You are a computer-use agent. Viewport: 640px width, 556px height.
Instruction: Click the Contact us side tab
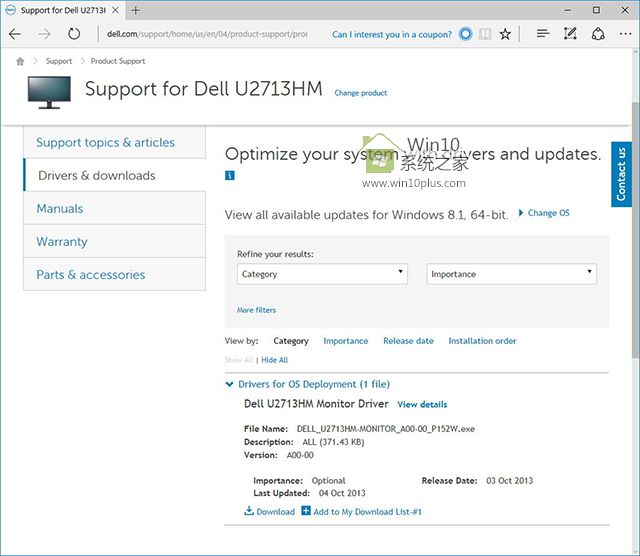pyautogui.click(x=621, y=174)
